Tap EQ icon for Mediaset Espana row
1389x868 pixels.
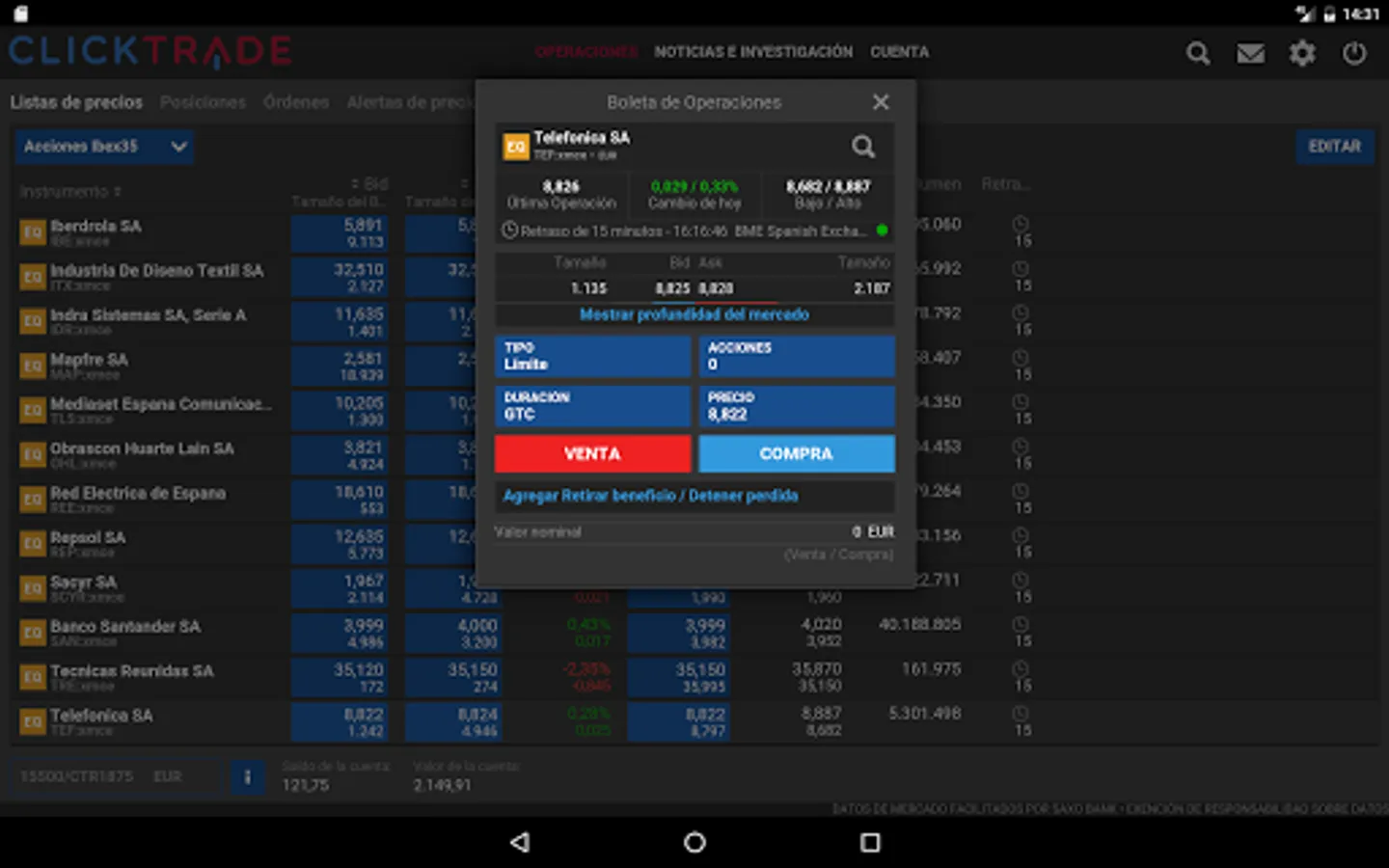[x=33, y=410]
